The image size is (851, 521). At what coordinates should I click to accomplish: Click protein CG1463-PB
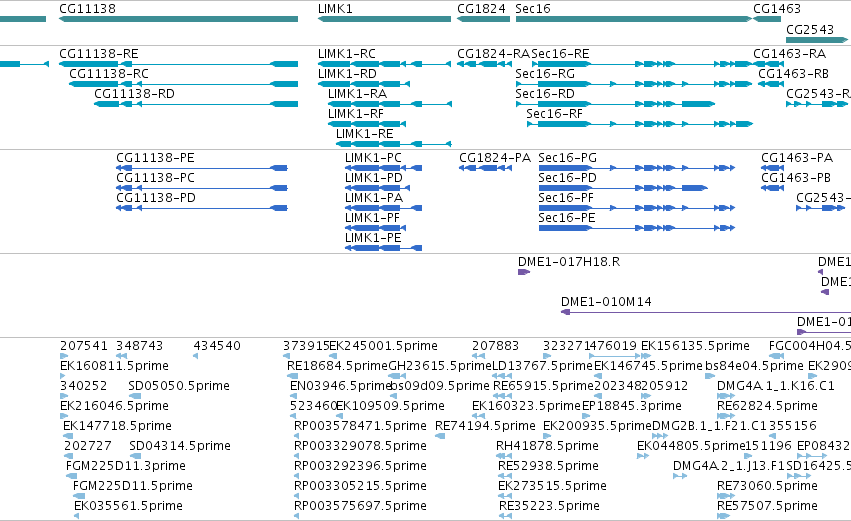pos(772,188)
